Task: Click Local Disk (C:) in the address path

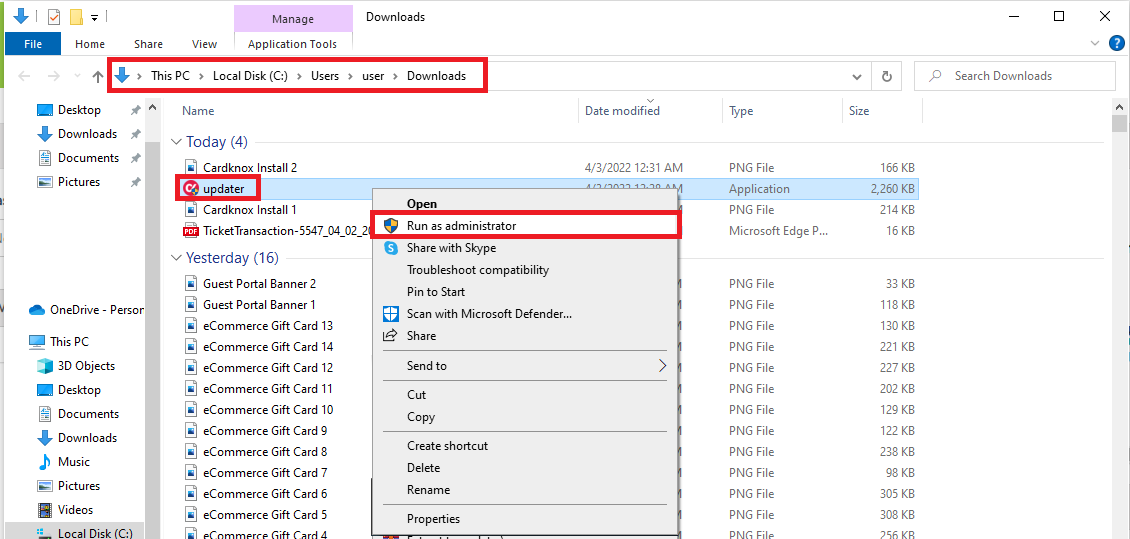Action: [x=250, y=76]
